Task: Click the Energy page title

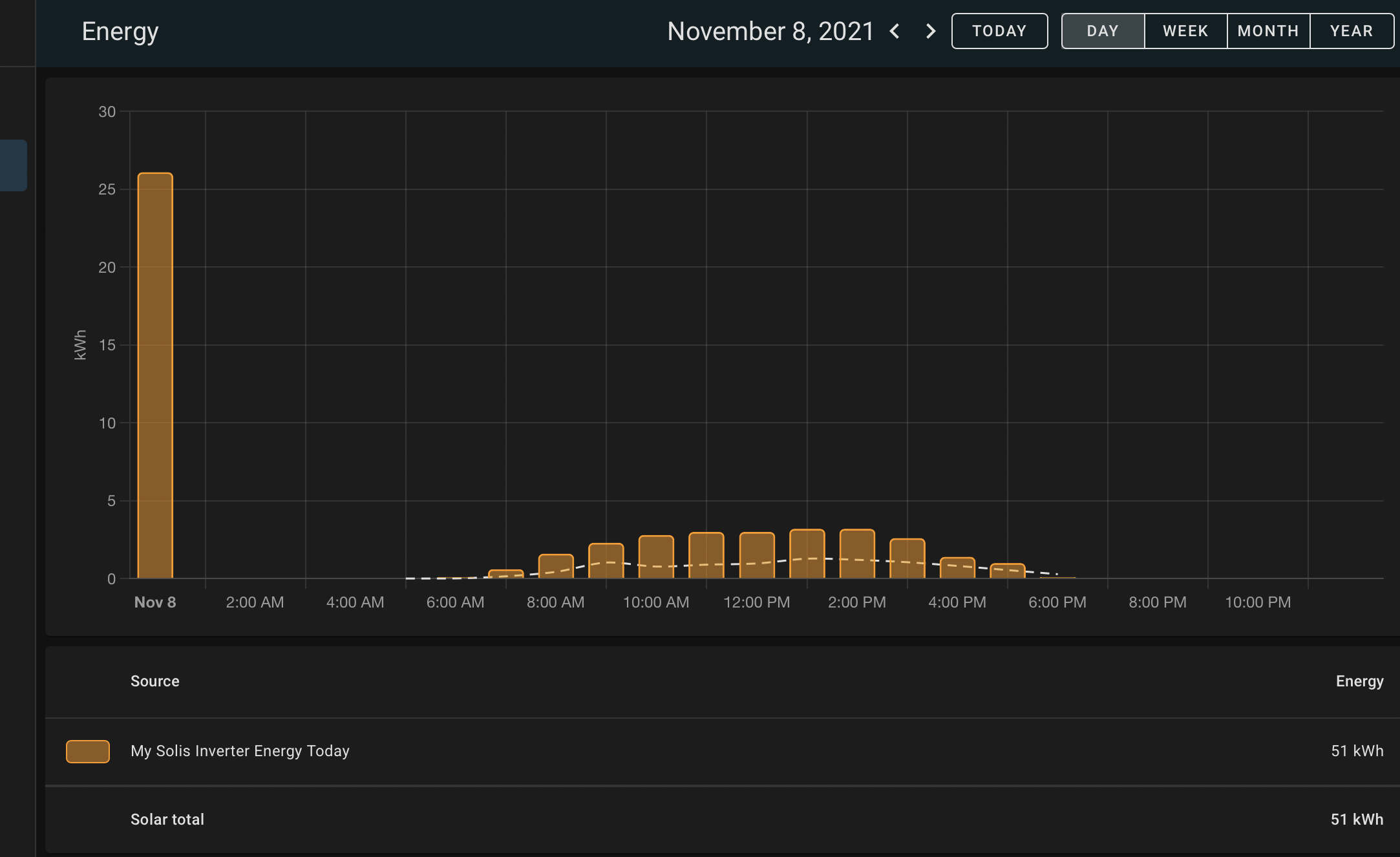Action: click(120, 31)
